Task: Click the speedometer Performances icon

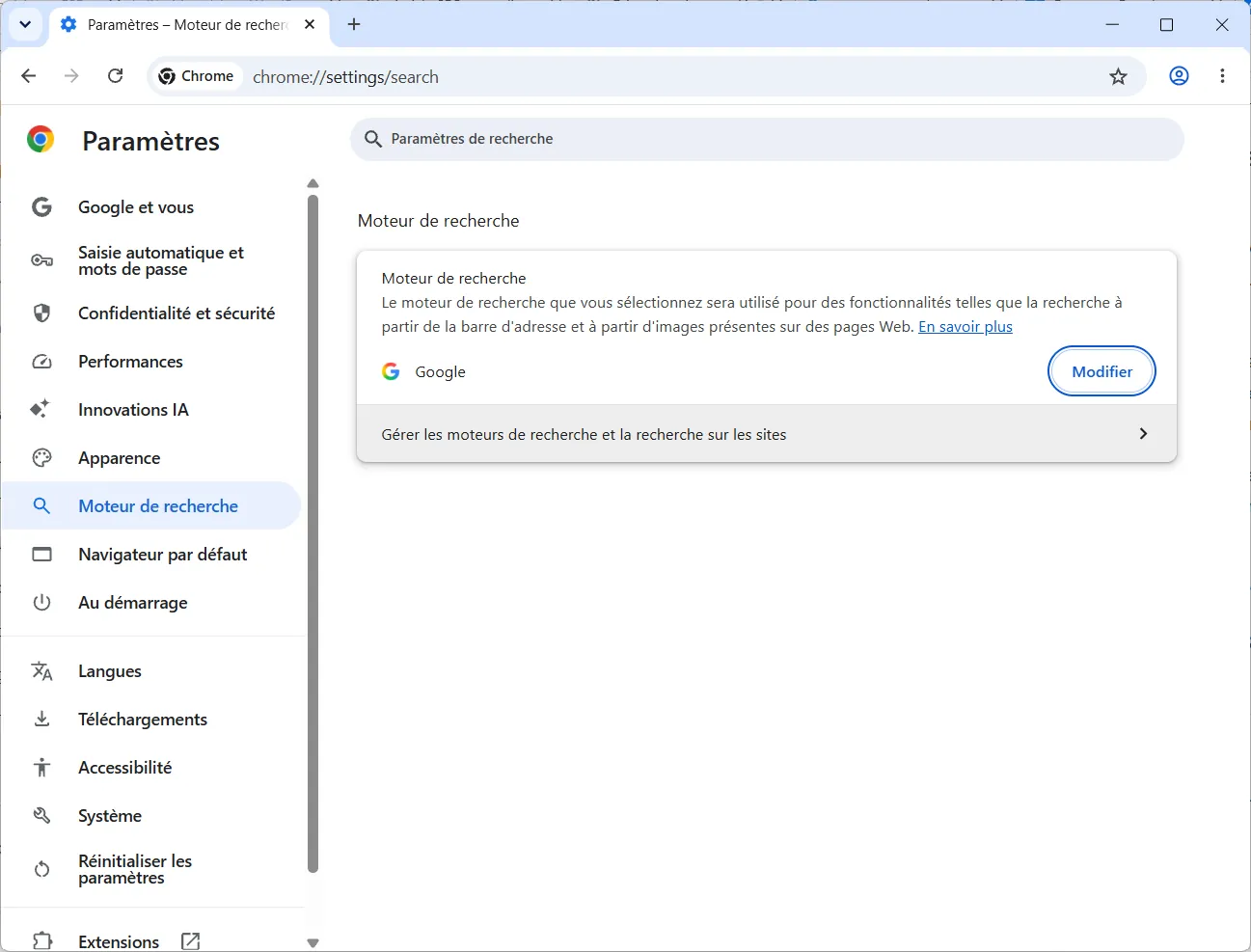Action: point(41,362)
